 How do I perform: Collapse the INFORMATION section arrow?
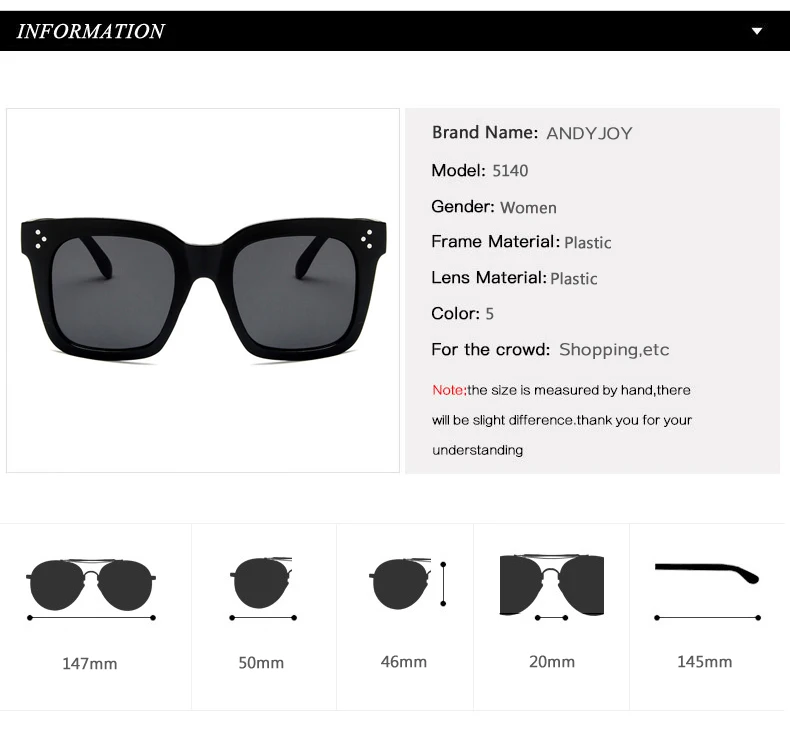pos(757,31)
